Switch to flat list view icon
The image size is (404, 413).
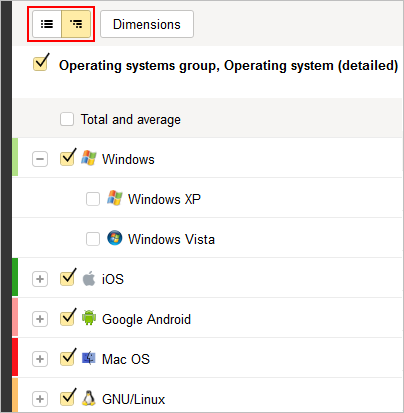(47, 24)
